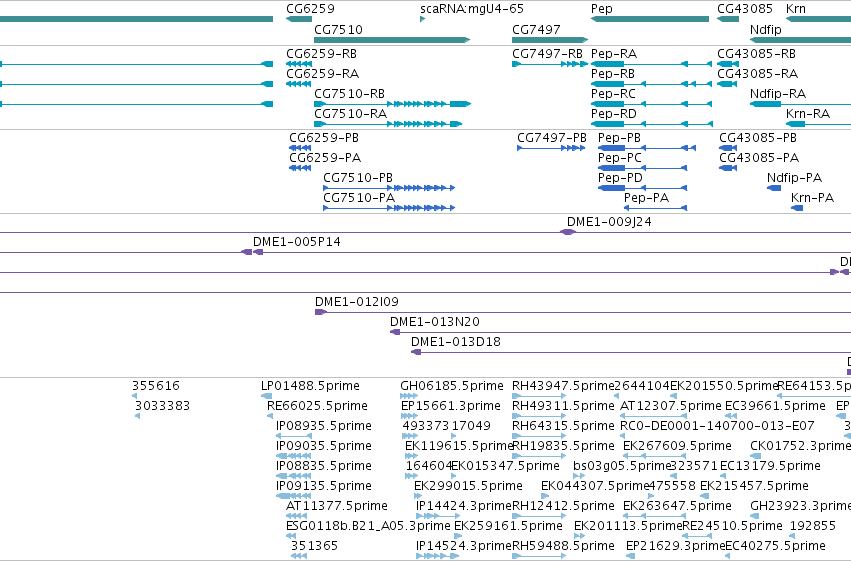Click the IP09035.5prime EST label

(324, 446)
